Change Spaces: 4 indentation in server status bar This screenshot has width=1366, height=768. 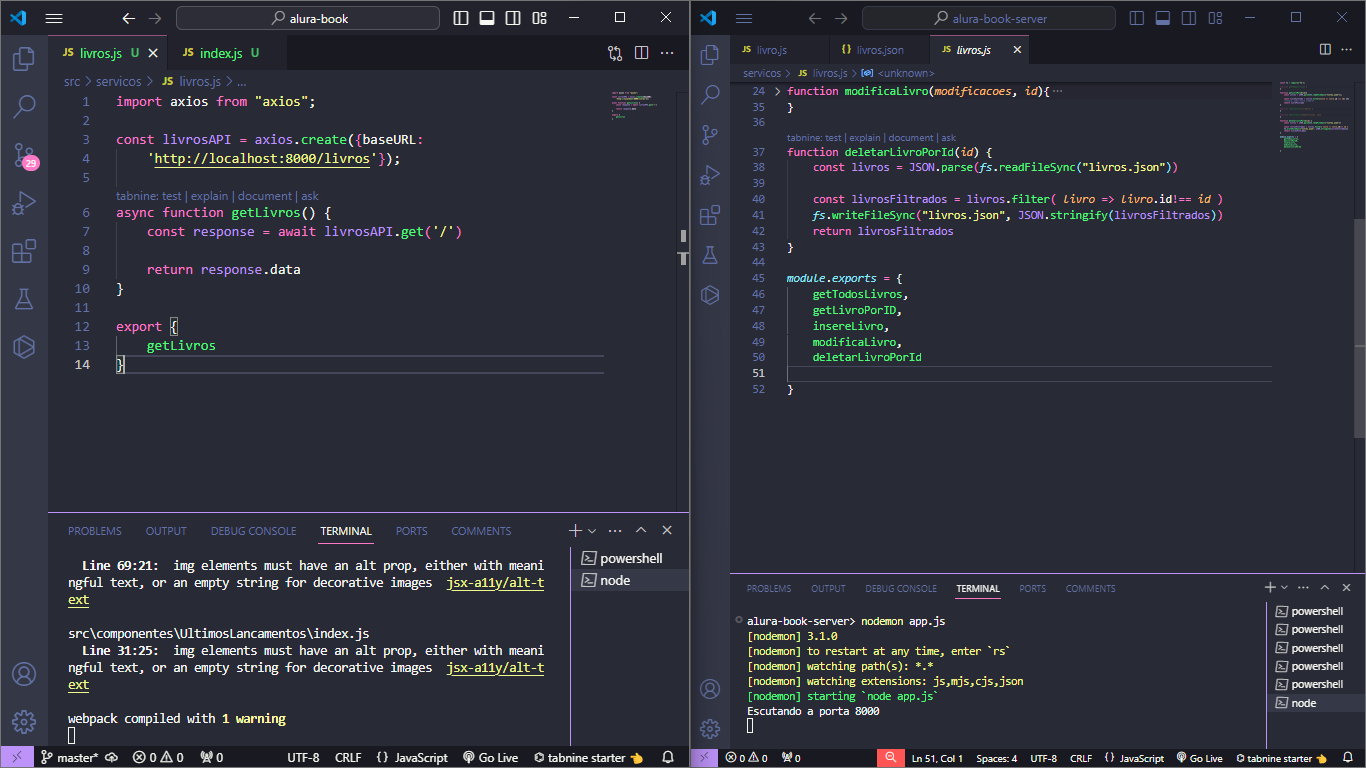pos(996,759)
